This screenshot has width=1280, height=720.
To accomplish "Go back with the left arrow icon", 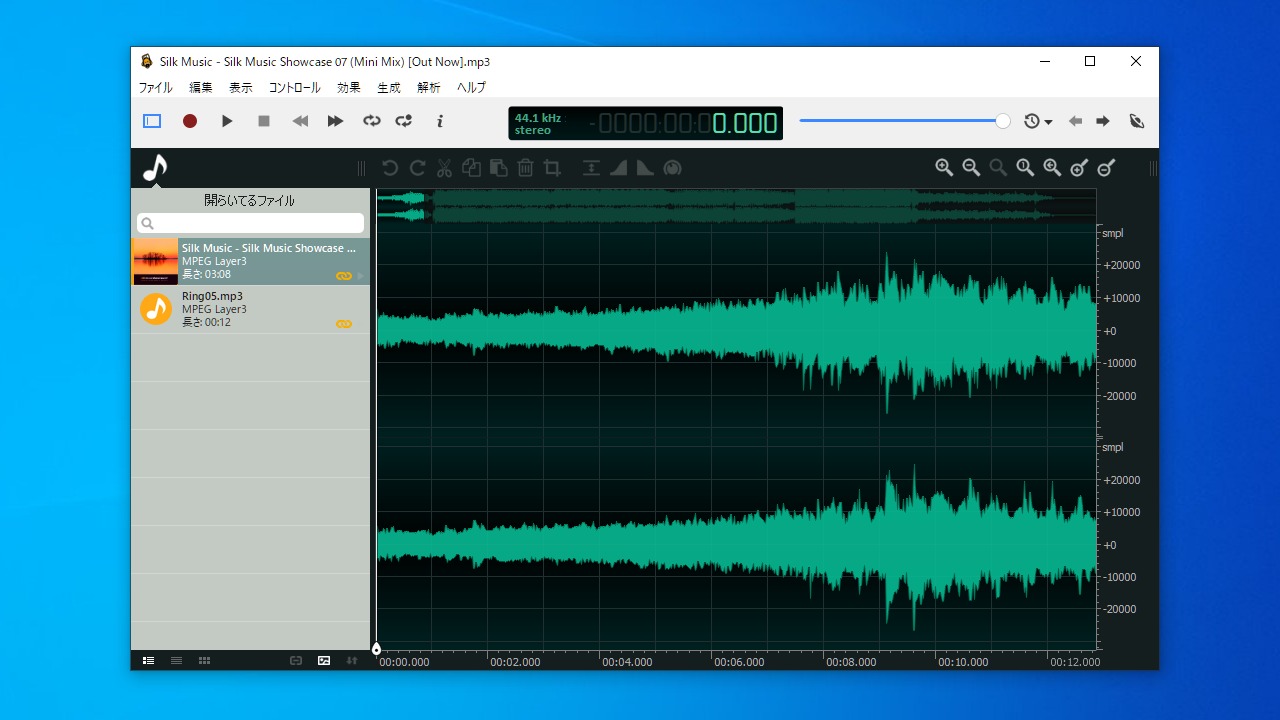I will point(1075,121).
